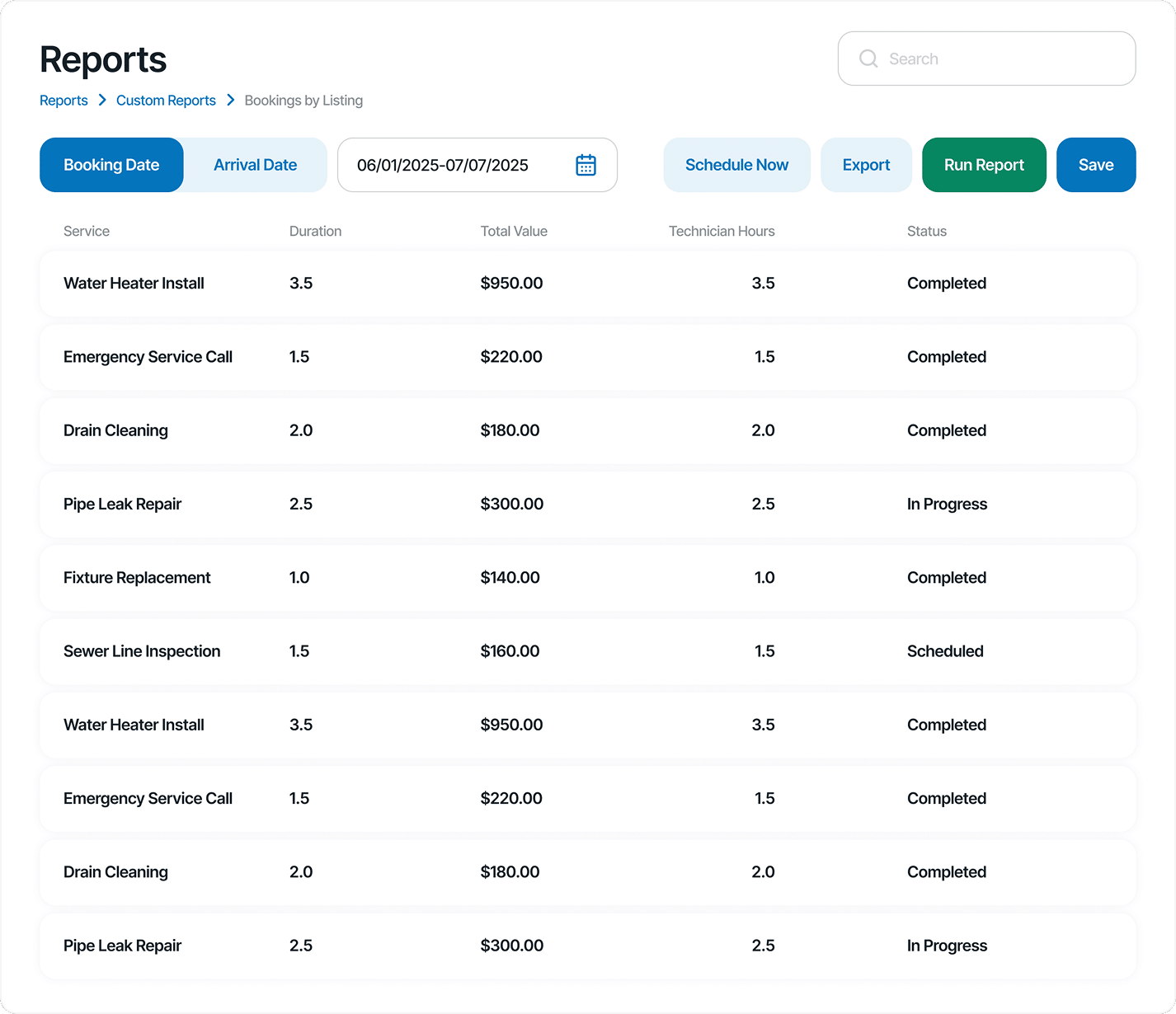1176x1014 pixels.
Task: Click Technician Hours value in Sewer Line Inspection row
Action: [x=764, y=651]
